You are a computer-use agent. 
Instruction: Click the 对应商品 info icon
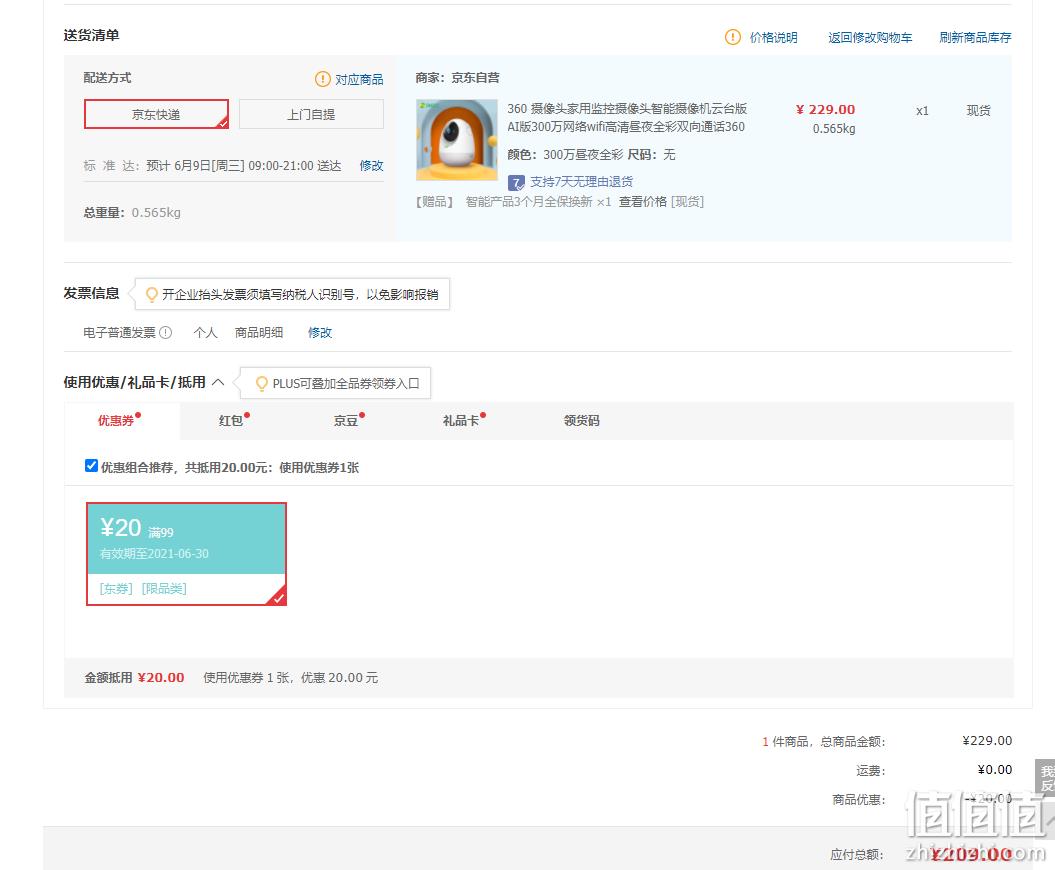[x=323, y=79]
